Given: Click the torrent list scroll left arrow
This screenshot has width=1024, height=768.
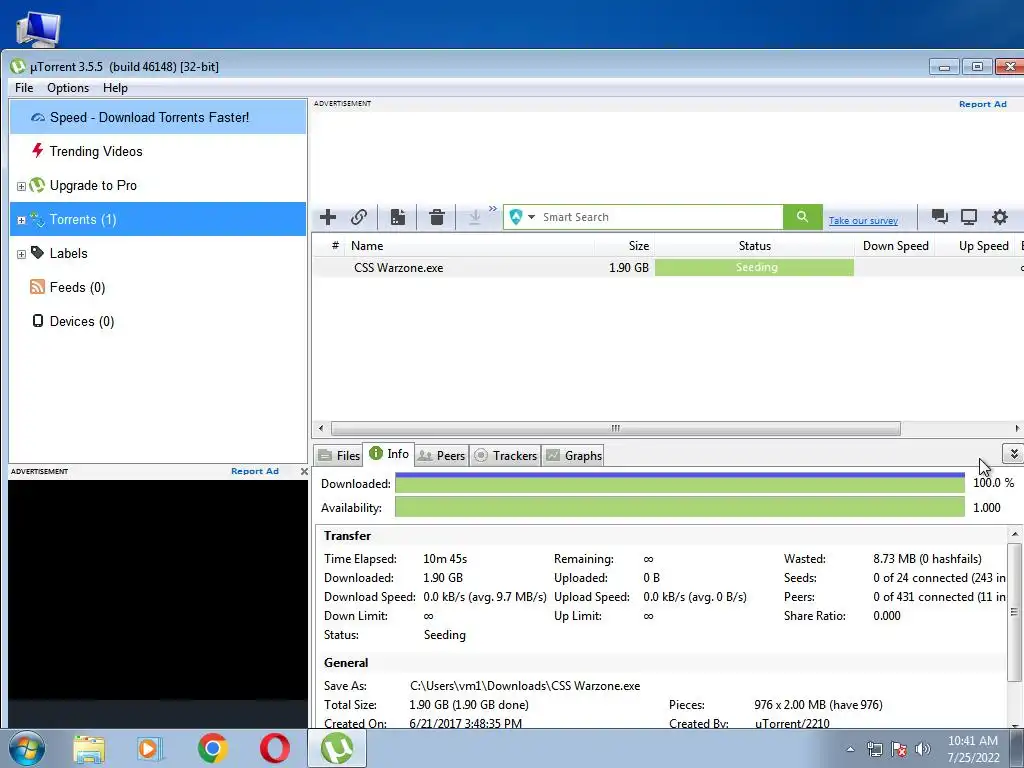Looking at the screenshot, I should [321, 429].
